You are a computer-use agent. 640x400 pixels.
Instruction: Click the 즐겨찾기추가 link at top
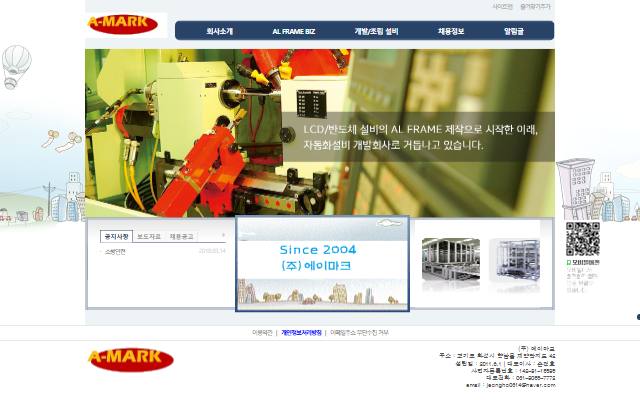click(535, 7)
